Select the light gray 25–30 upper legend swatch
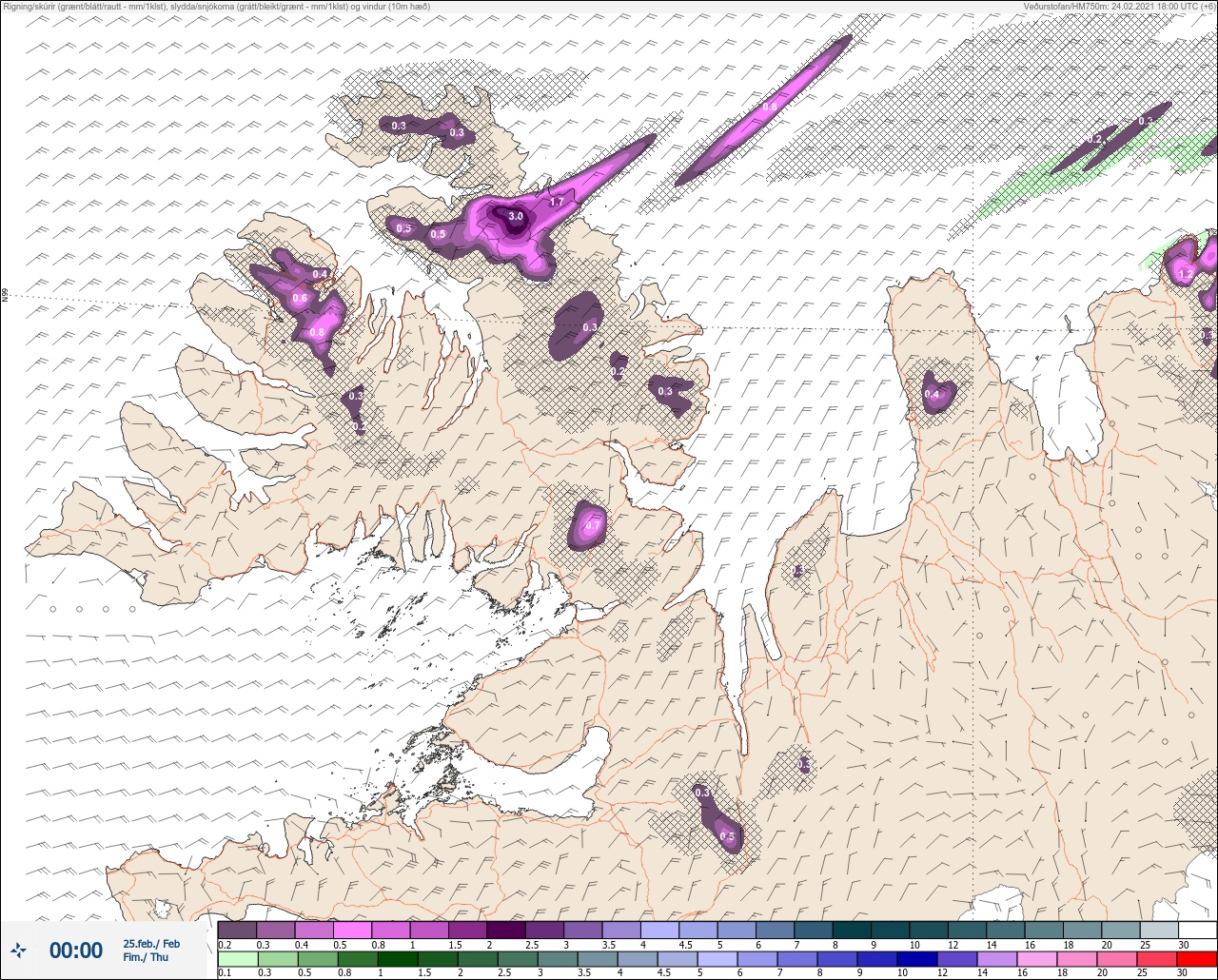 (x=1159, y=930)
